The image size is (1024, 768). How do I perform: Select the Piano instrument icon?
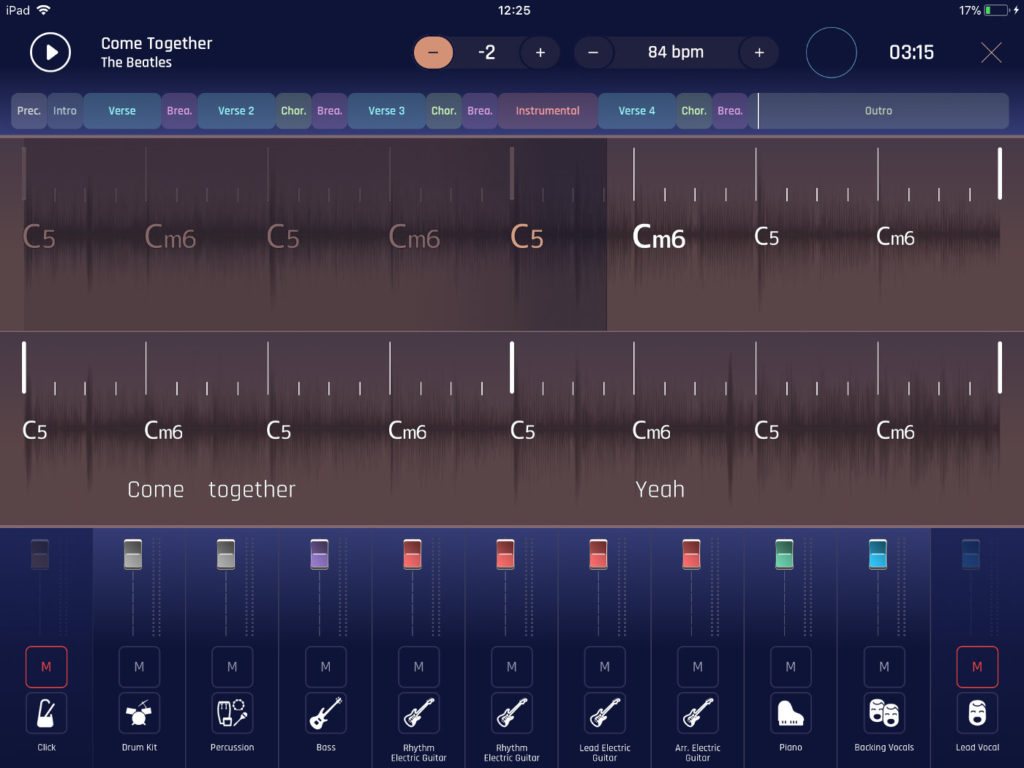[790, 713]
